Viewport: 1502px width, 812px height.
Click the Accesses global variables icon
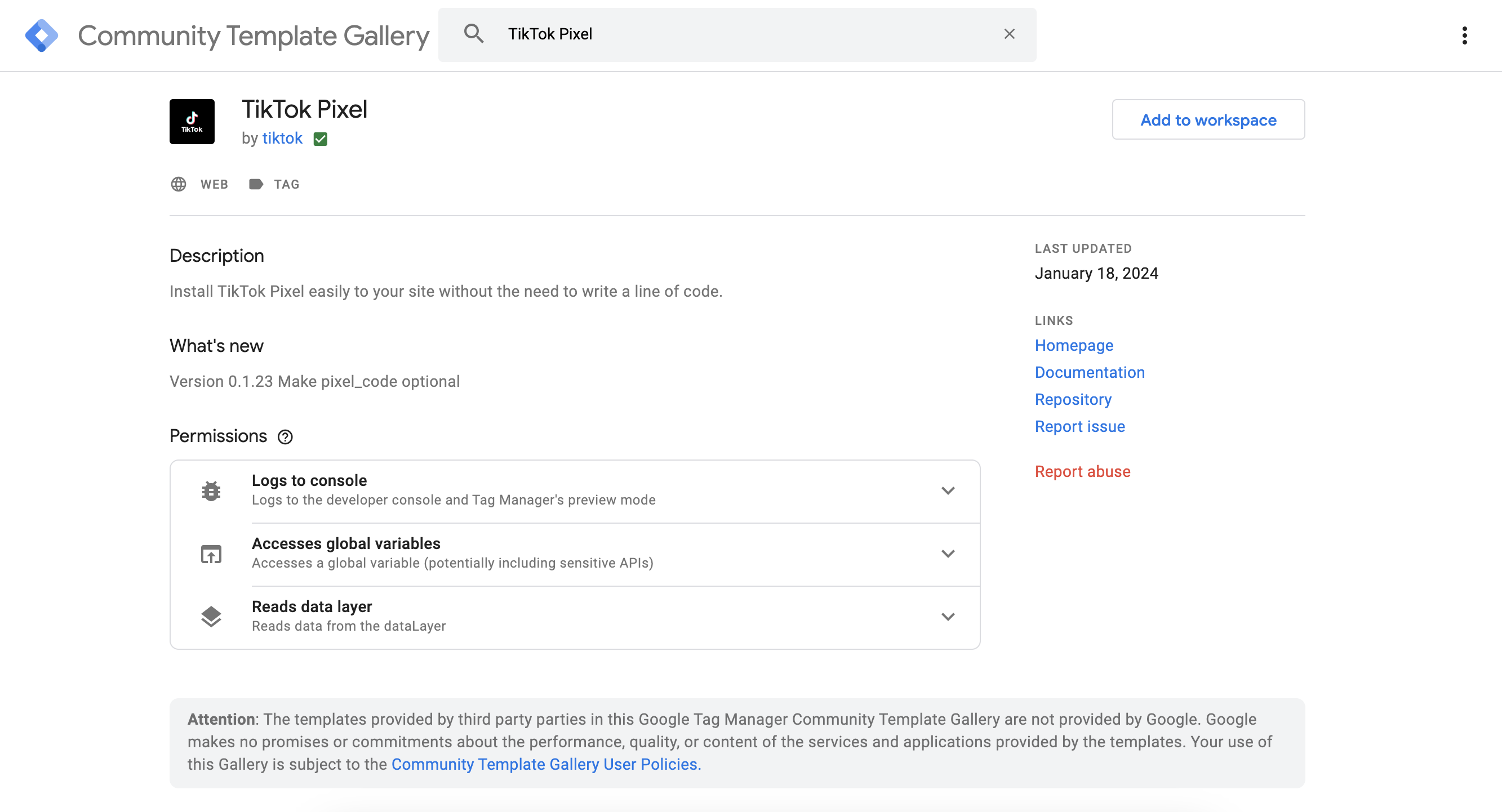(211, 554)
